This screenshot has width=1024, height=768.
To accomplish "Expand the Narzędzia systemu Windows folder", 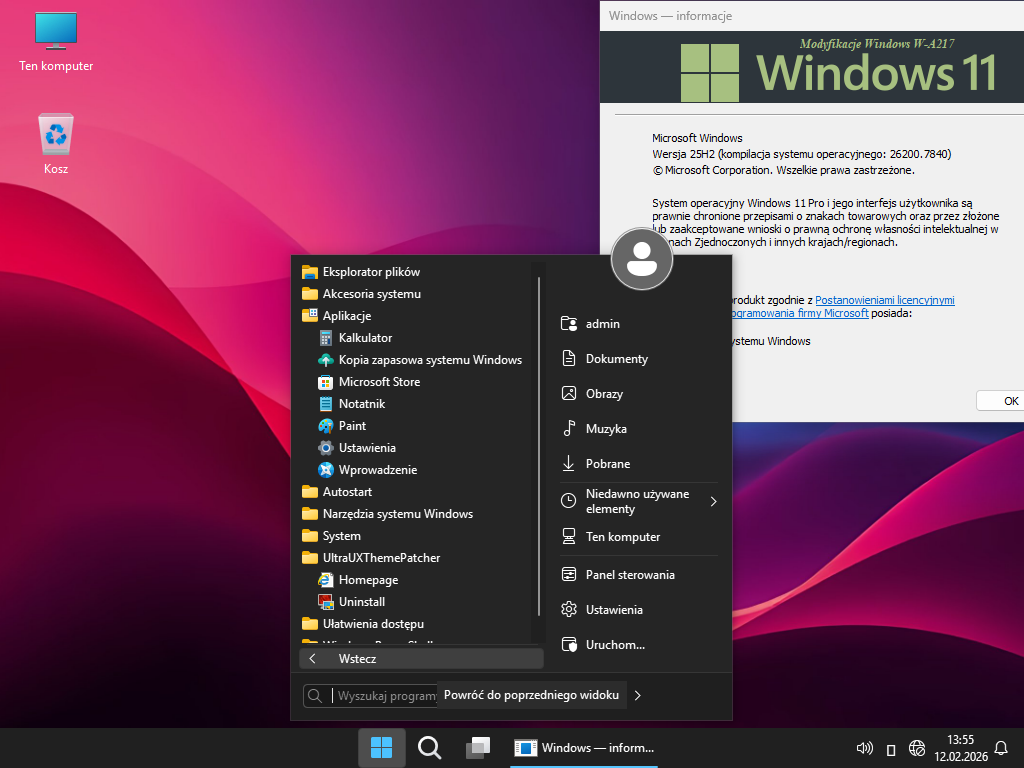I will point(397,514).
